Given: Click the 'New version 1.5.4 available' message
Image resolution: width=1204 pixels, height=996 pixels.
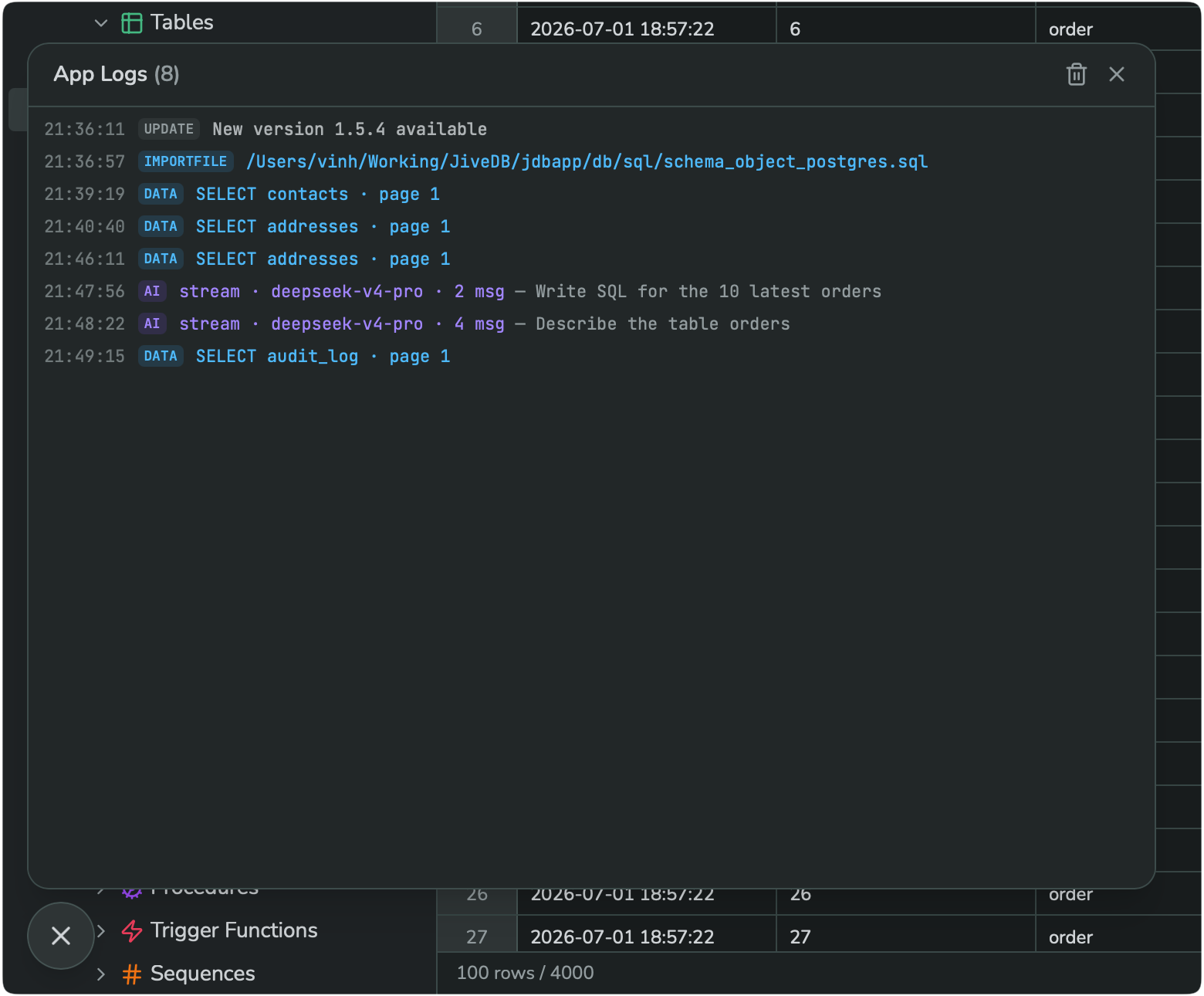Looking at the screenshot, I should click(x=350, y=129).
